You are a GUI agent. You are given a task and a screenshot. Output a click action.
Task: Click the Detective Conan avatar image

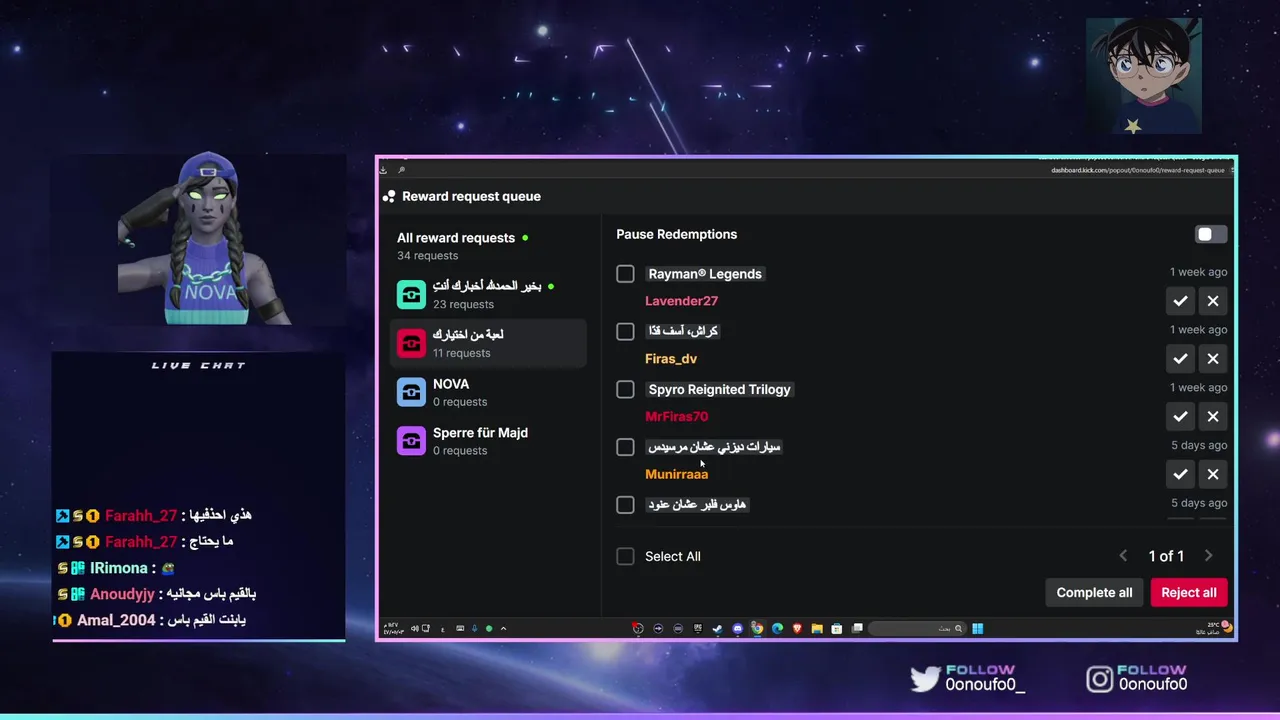[x=1144, y=76]
